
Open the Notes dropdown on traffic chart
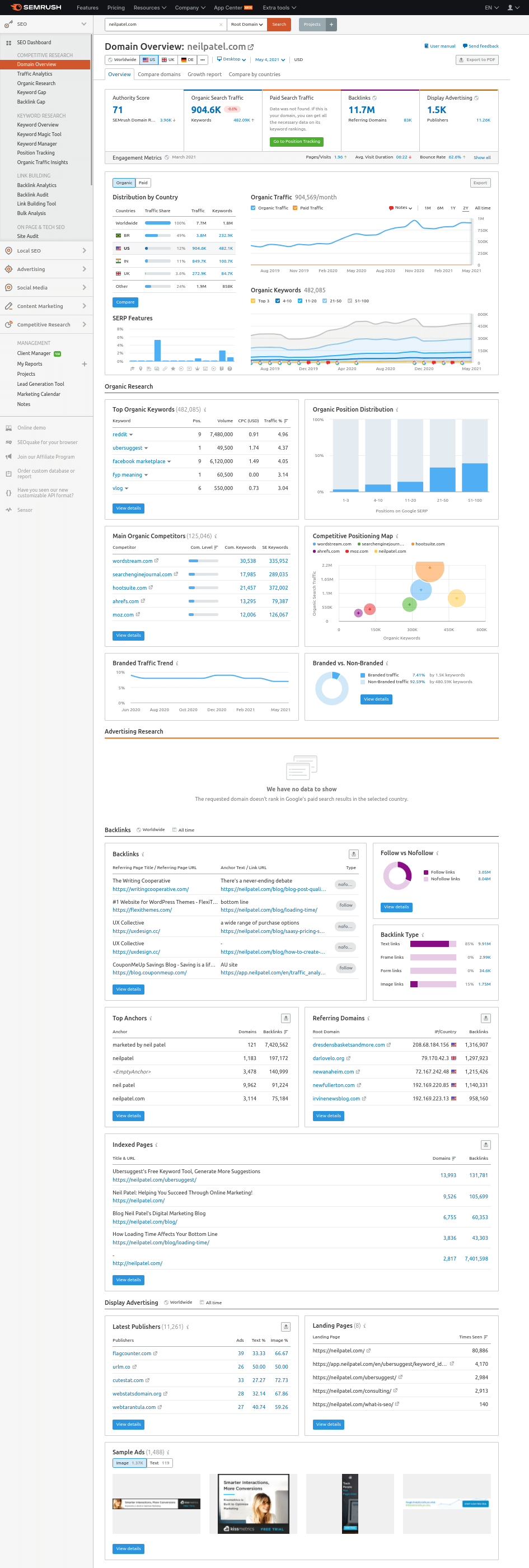point(401,208)
